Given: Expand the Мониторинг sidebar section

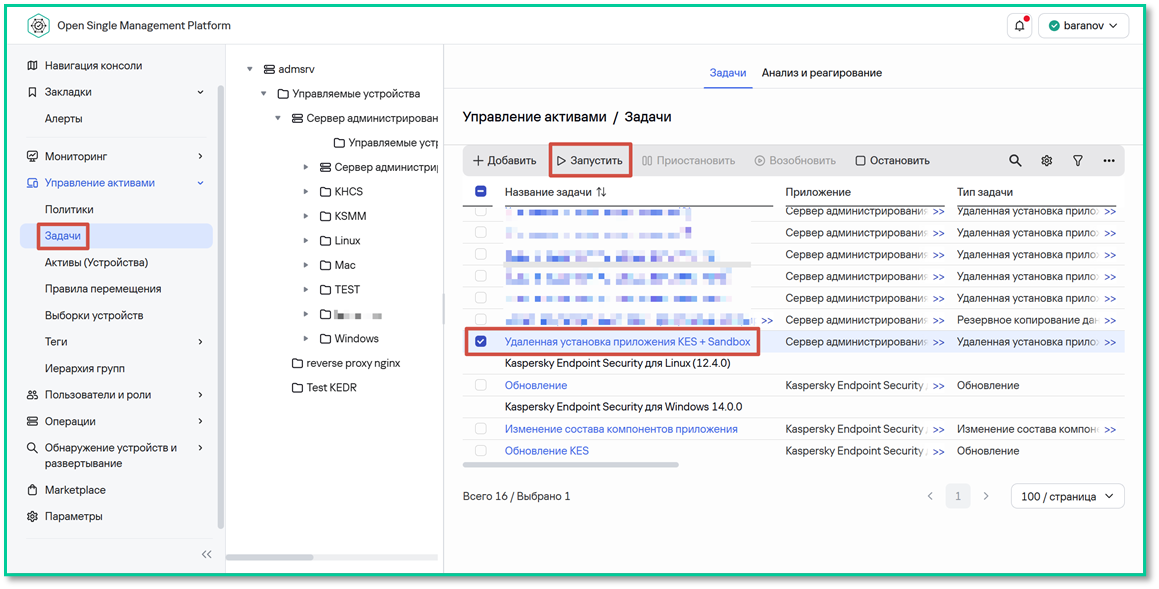Looking at the screenshot, I should click(200, 157).
